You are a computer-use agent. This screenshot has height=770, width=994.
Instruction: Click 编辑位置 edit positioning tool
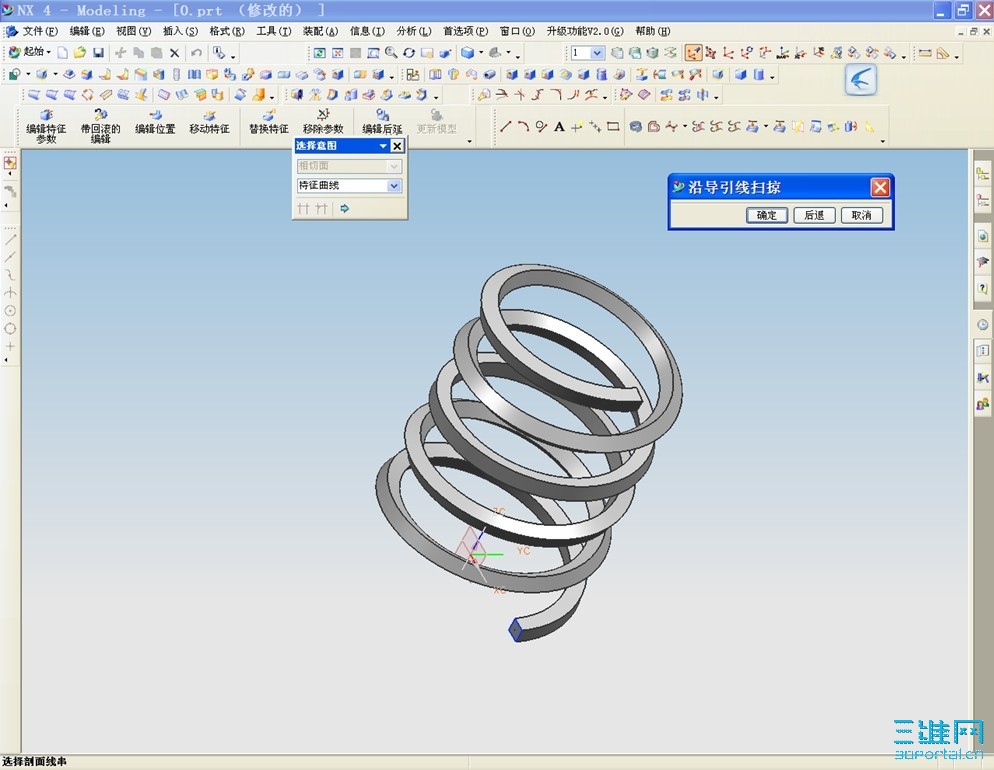155,122
